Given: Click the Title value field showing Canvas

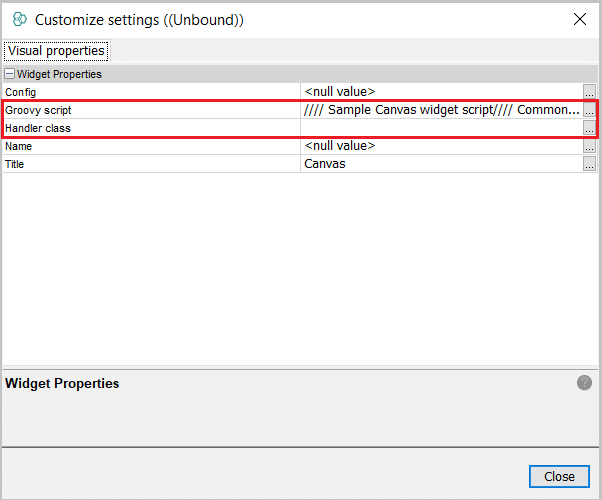Looking at the screenshot, I should coord(440,164).
